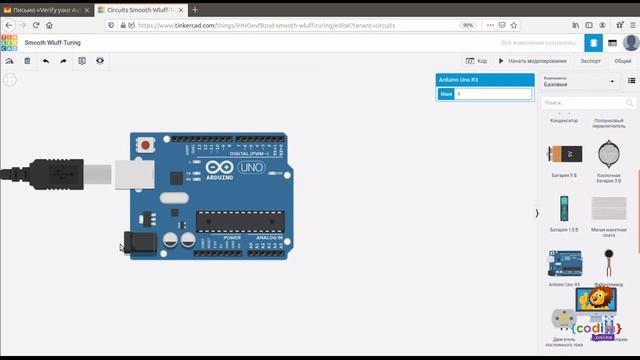Open the notes annotation tool
Viewport: 640px width, 360px height.
coord(82,61)
